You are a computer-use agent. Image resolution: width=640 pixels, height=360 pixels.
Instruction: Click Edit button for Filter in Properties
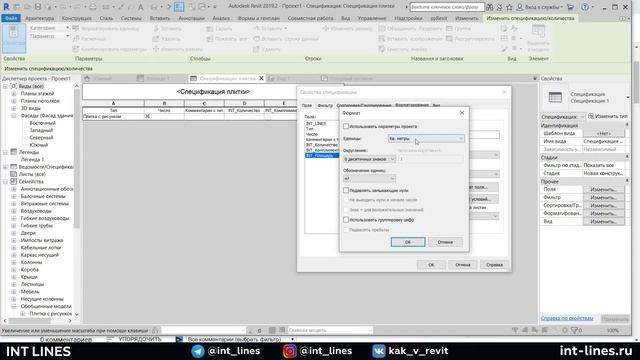pyautogui.click(x=603, y=198)
